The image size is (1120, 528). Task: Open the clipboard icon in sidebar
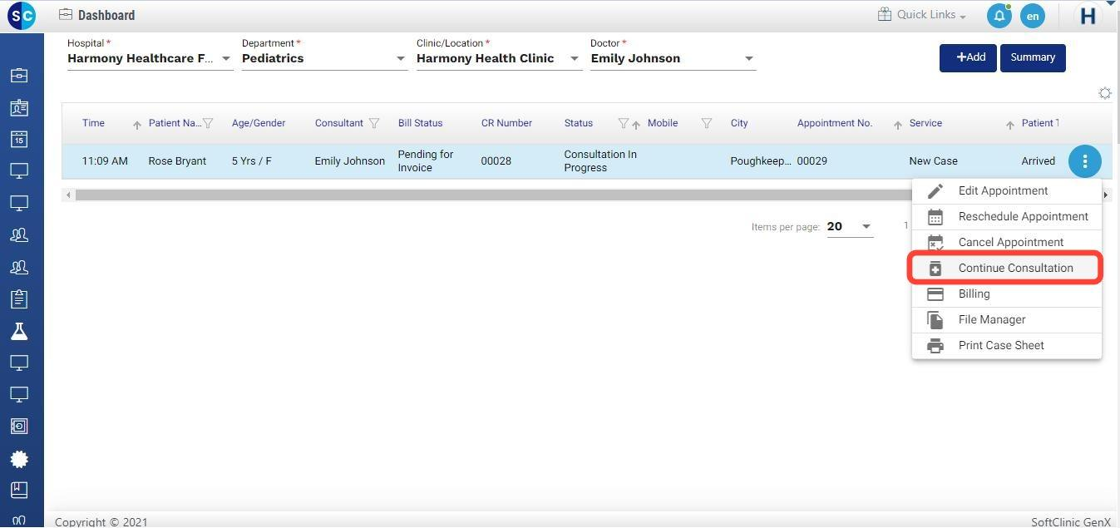tap(19, 299)
